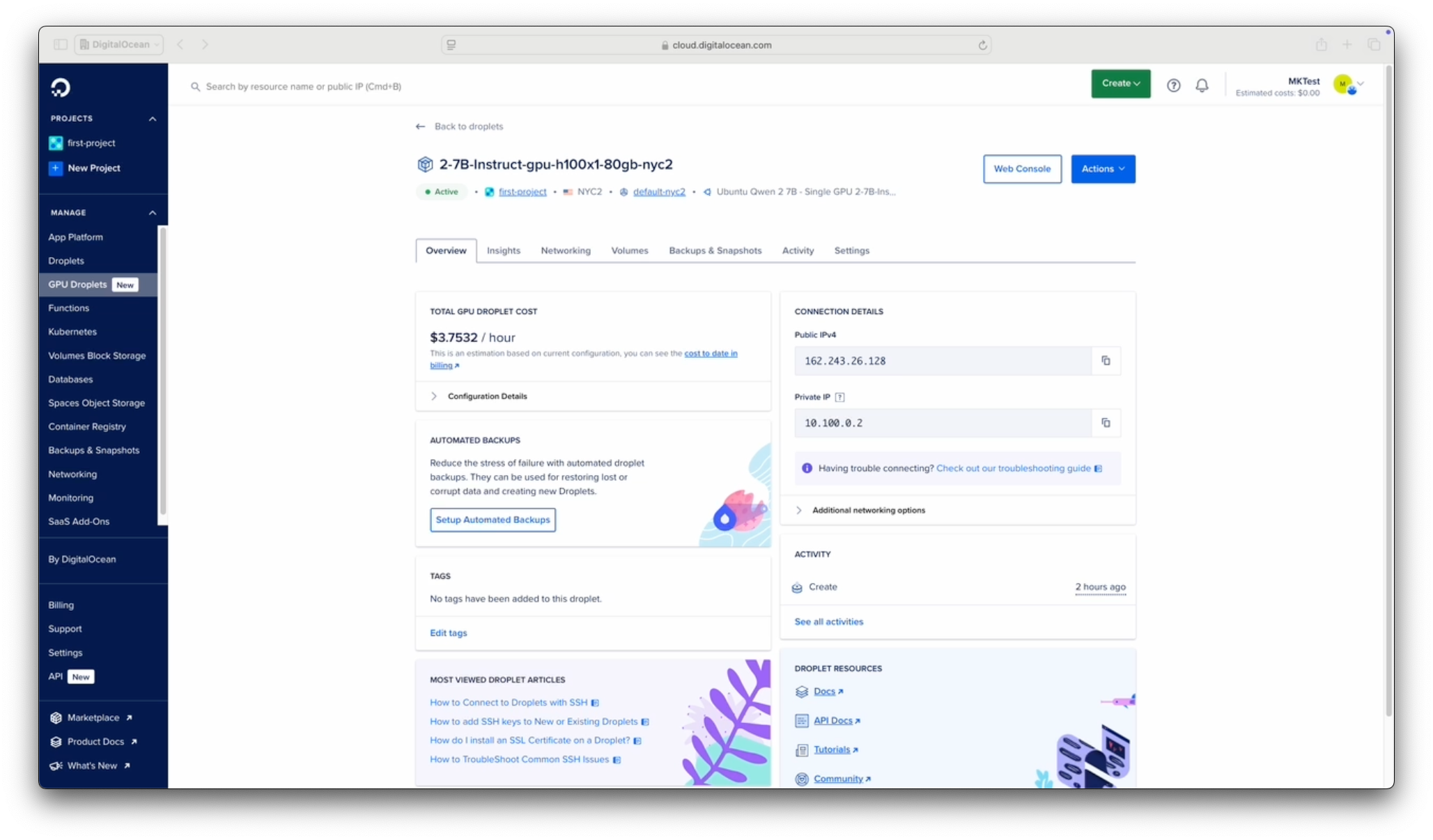Copy the Private IP address

(x=1106, y=422)
